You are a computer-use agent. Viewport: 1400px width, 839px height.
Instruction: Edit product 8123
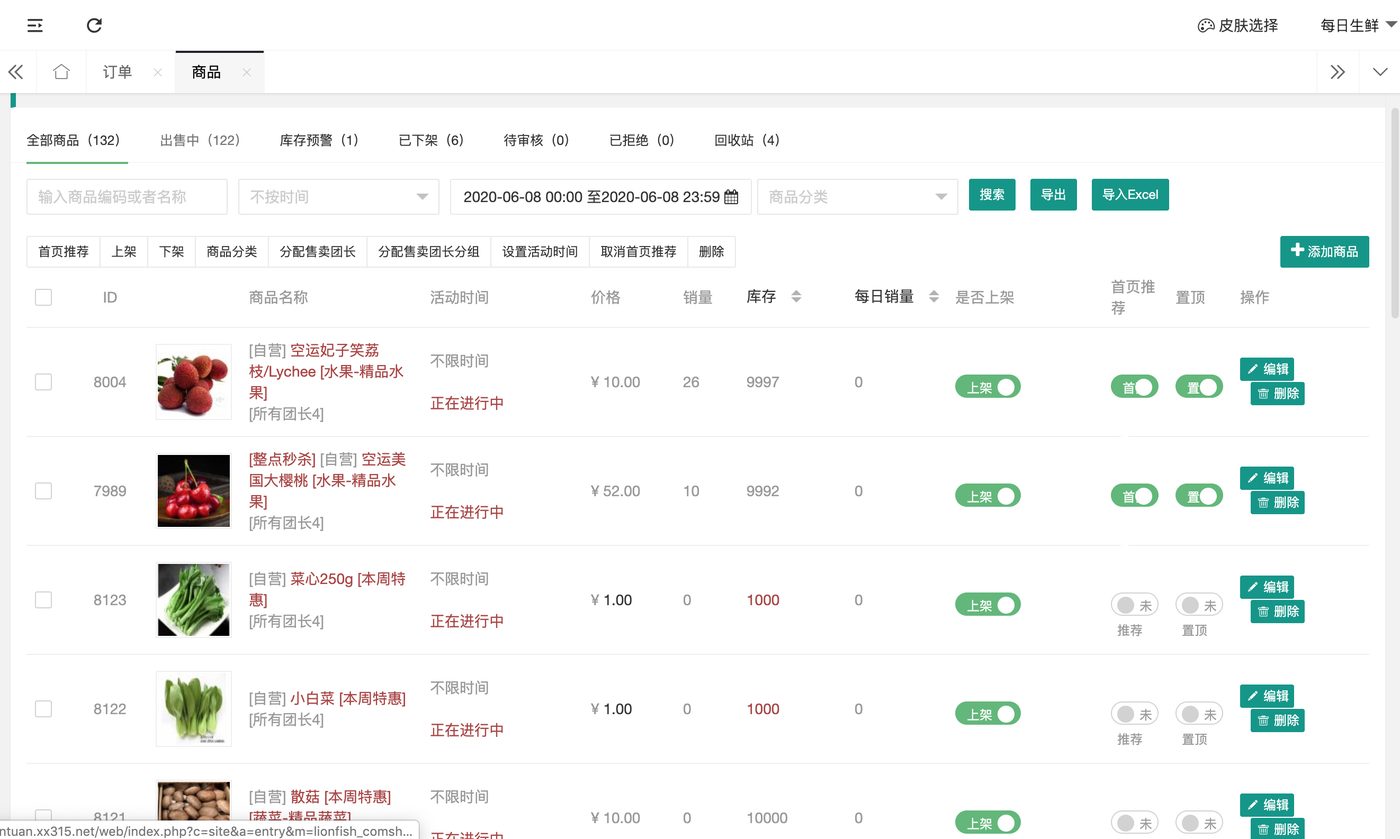(x=1267, y=587)
